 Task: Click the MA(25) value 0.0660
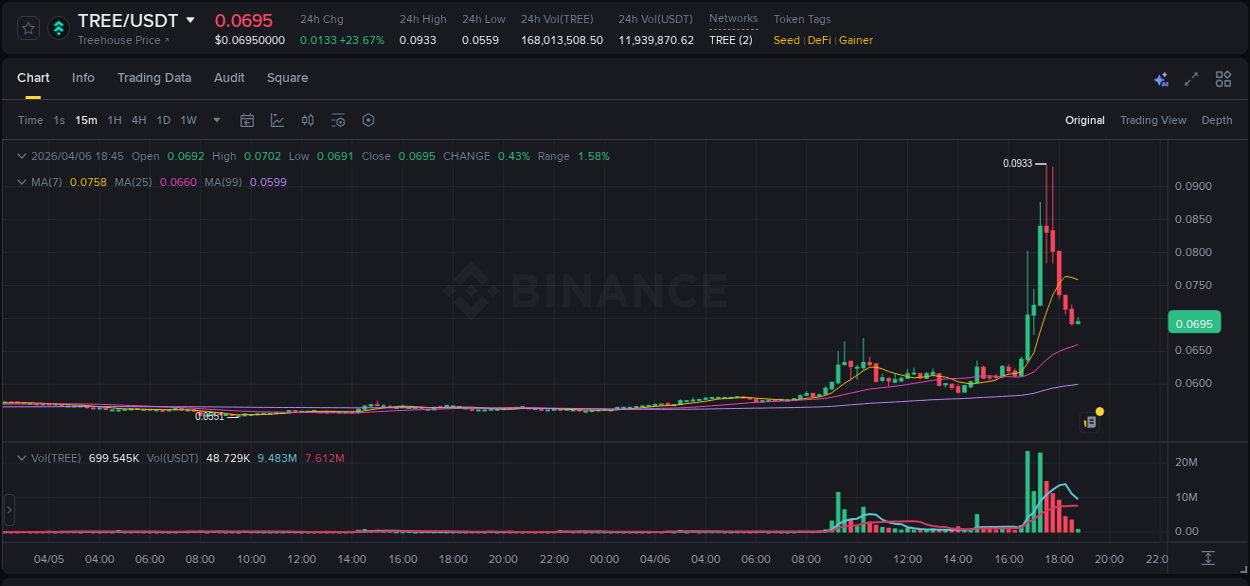point(178,182)
